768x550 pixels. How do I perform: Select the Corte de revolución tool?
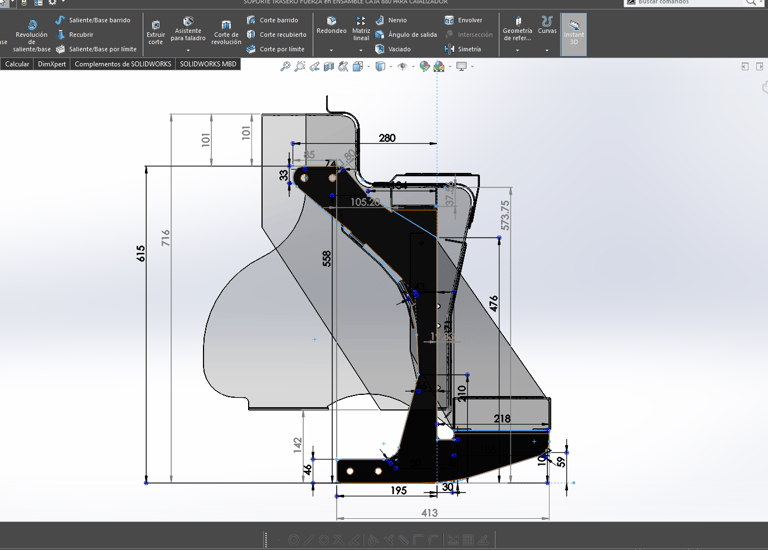click(x=226, y=33)
